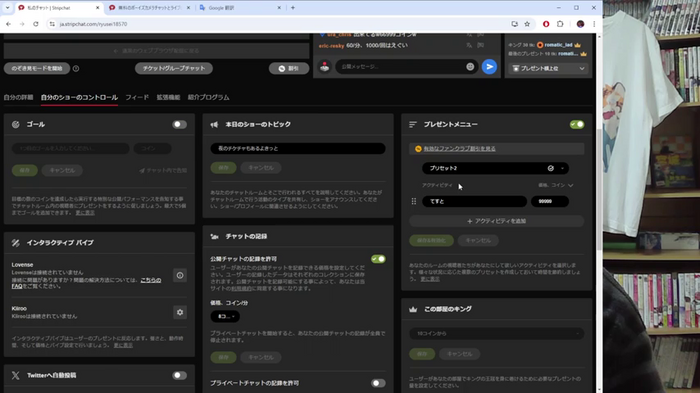Cancel the この部屋のキング setting
Screen dimensions: 700x393
[459, 354]
